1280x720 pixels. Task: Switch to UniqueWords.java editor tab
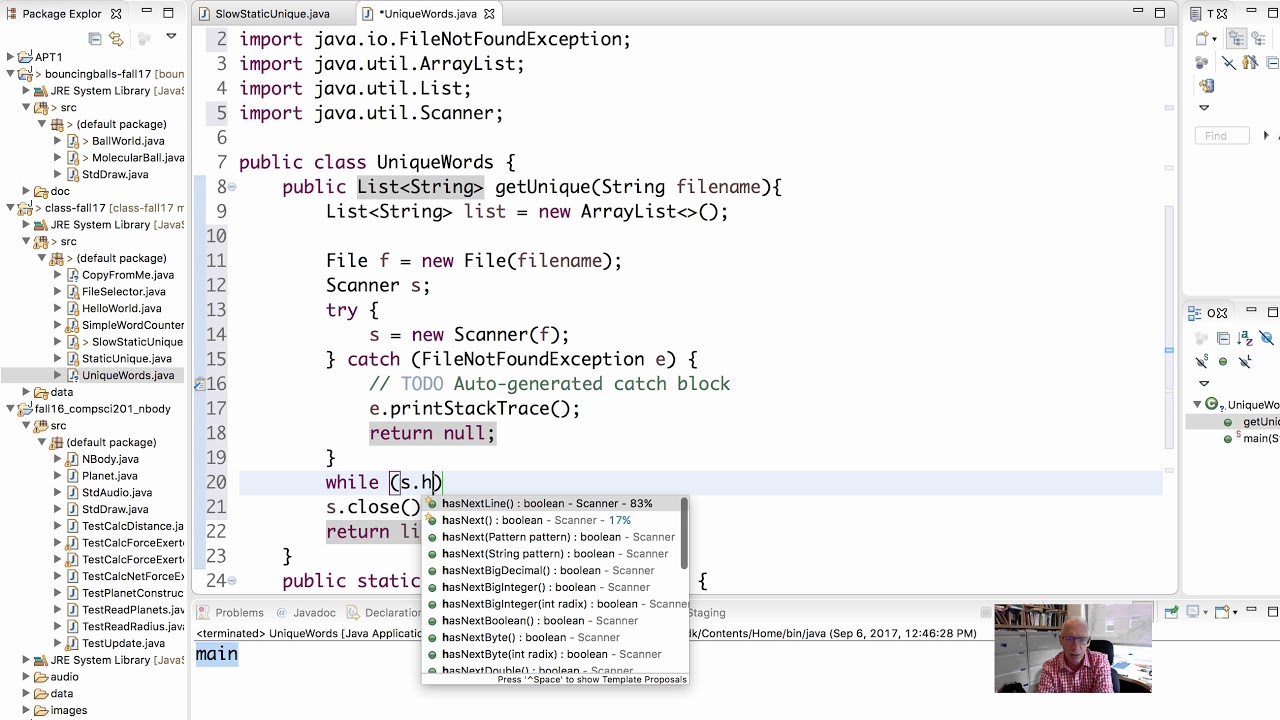pyautogui.click(x=427, y=14)
